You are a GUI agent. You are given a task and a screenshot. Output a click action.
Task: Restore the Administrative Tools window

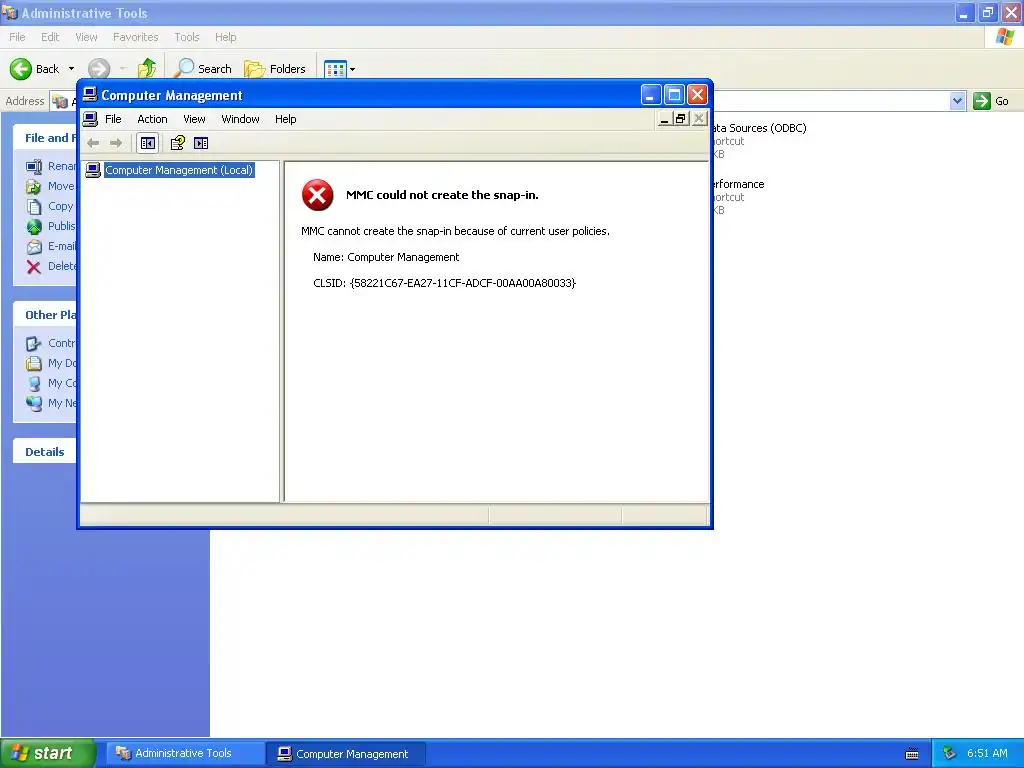point(987,12)
